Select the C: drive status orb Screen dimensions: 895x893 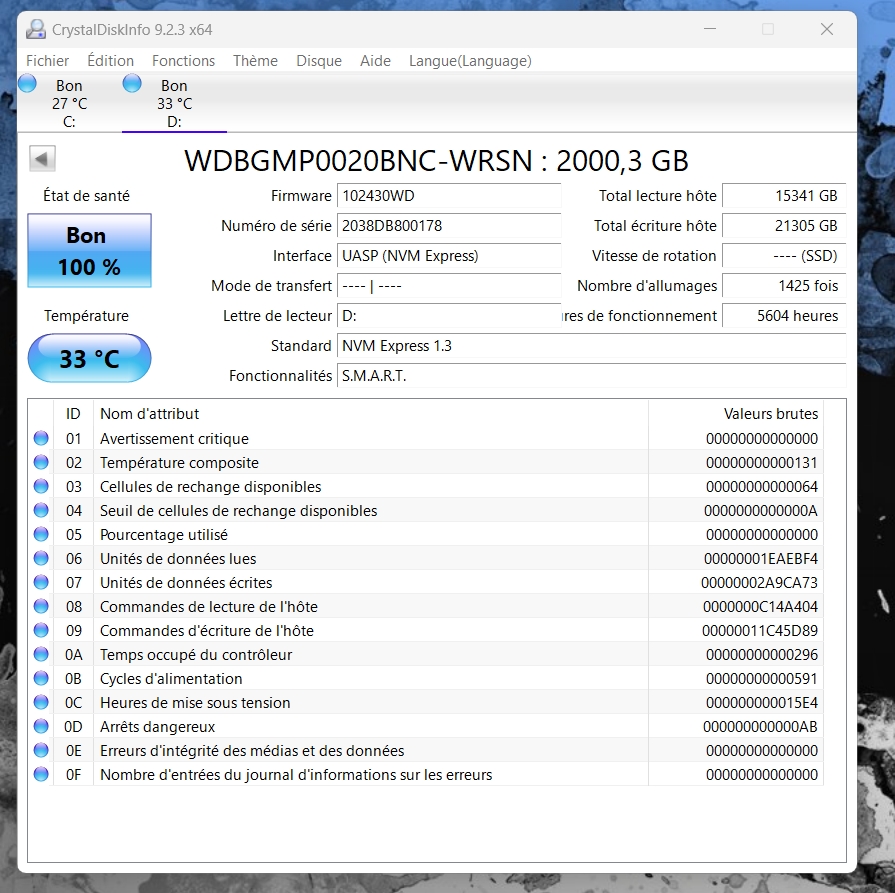(28, 84)
